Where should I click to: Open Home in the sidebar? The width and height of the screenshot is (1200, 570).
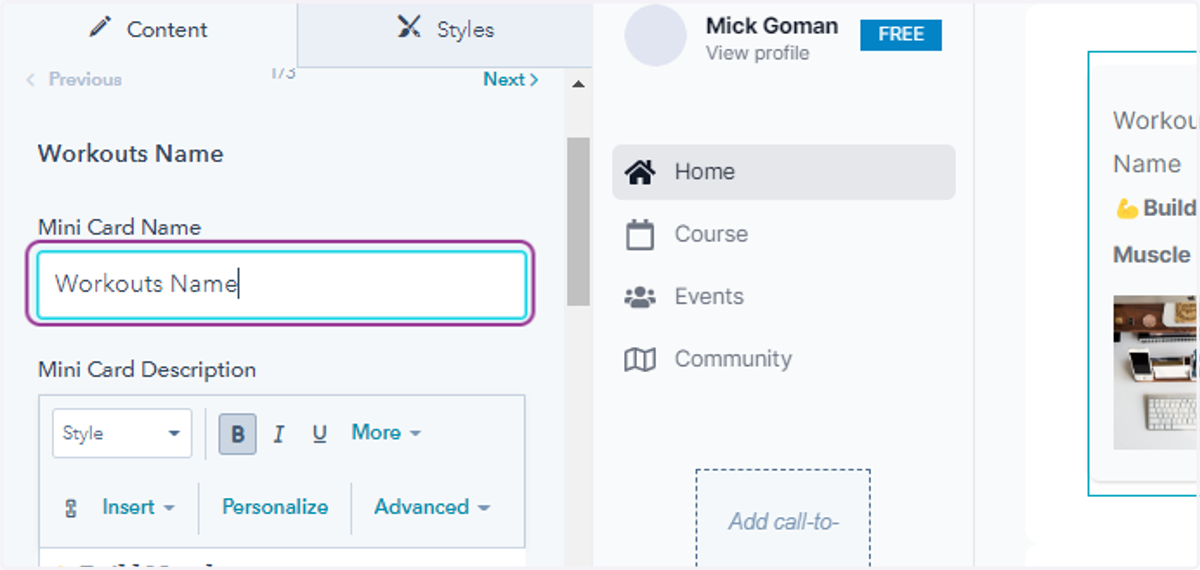coord(784,172)
